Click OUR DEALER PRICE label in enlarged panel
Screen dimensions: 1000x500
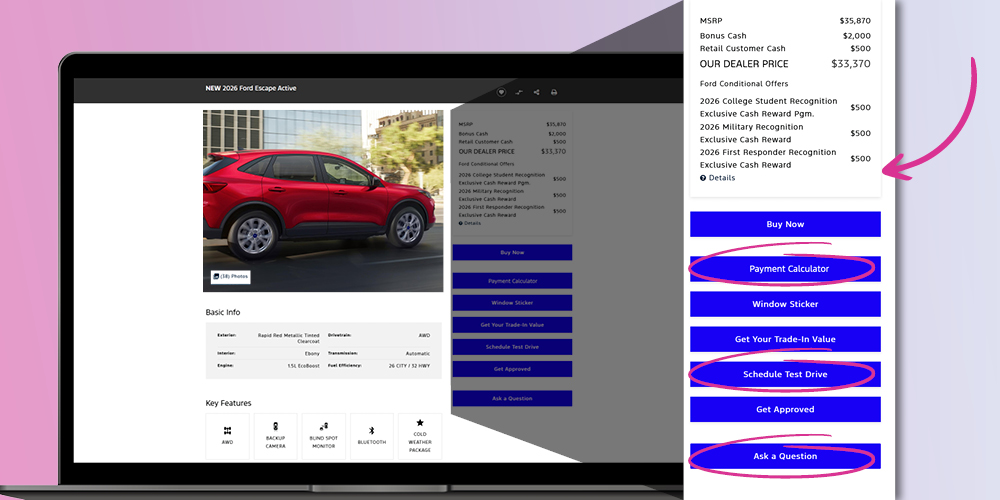[x=744, y=64]
